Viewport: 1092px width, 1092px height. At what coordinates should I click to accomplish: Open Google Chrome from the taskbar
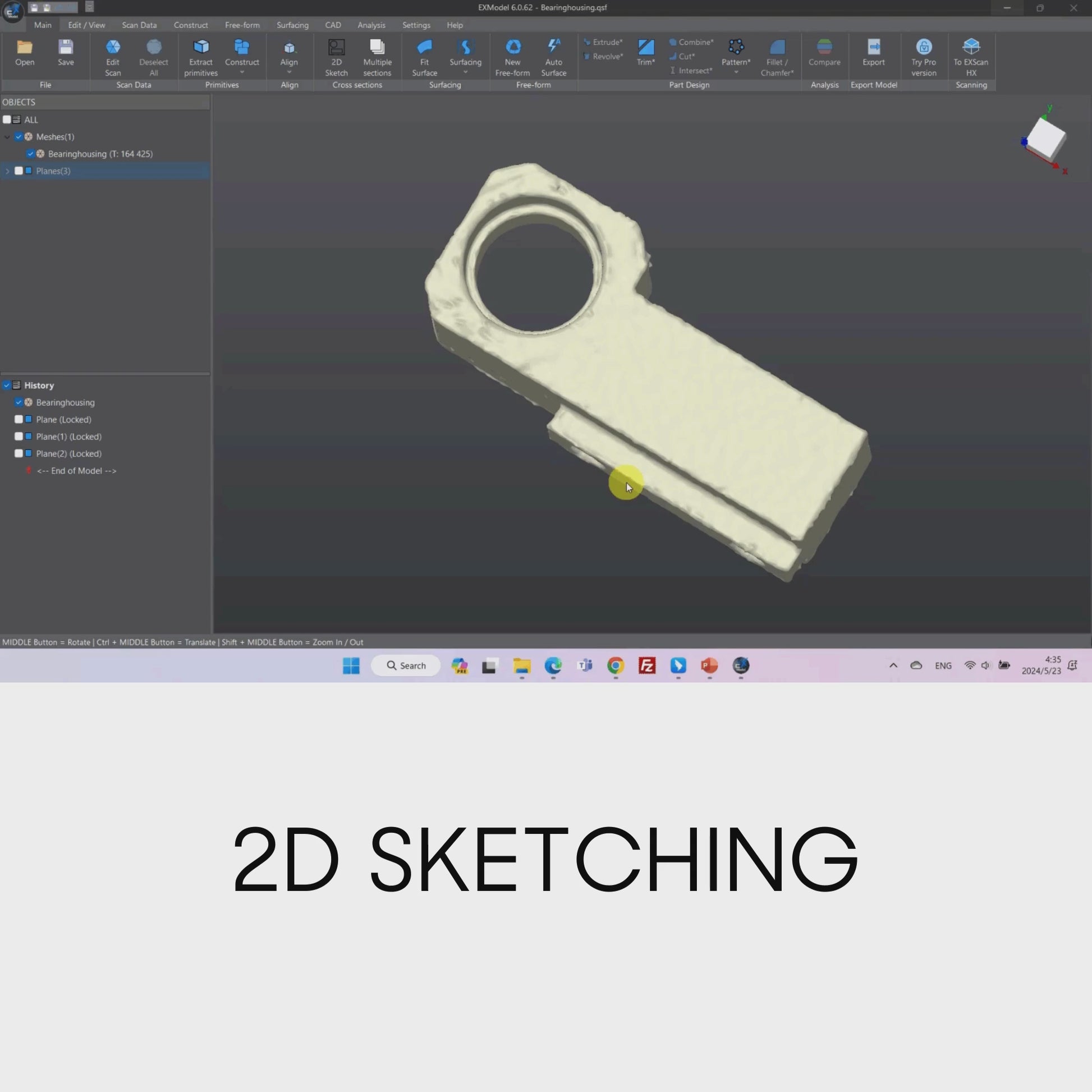tap(616, 666)
